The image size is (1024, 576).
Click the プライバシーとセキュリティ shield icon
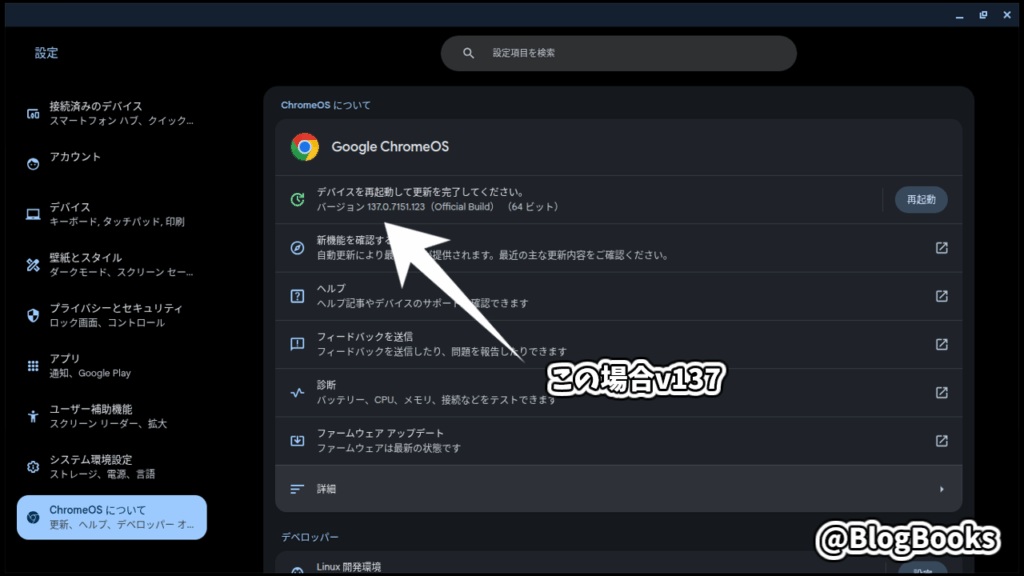(x=33, y=315)
